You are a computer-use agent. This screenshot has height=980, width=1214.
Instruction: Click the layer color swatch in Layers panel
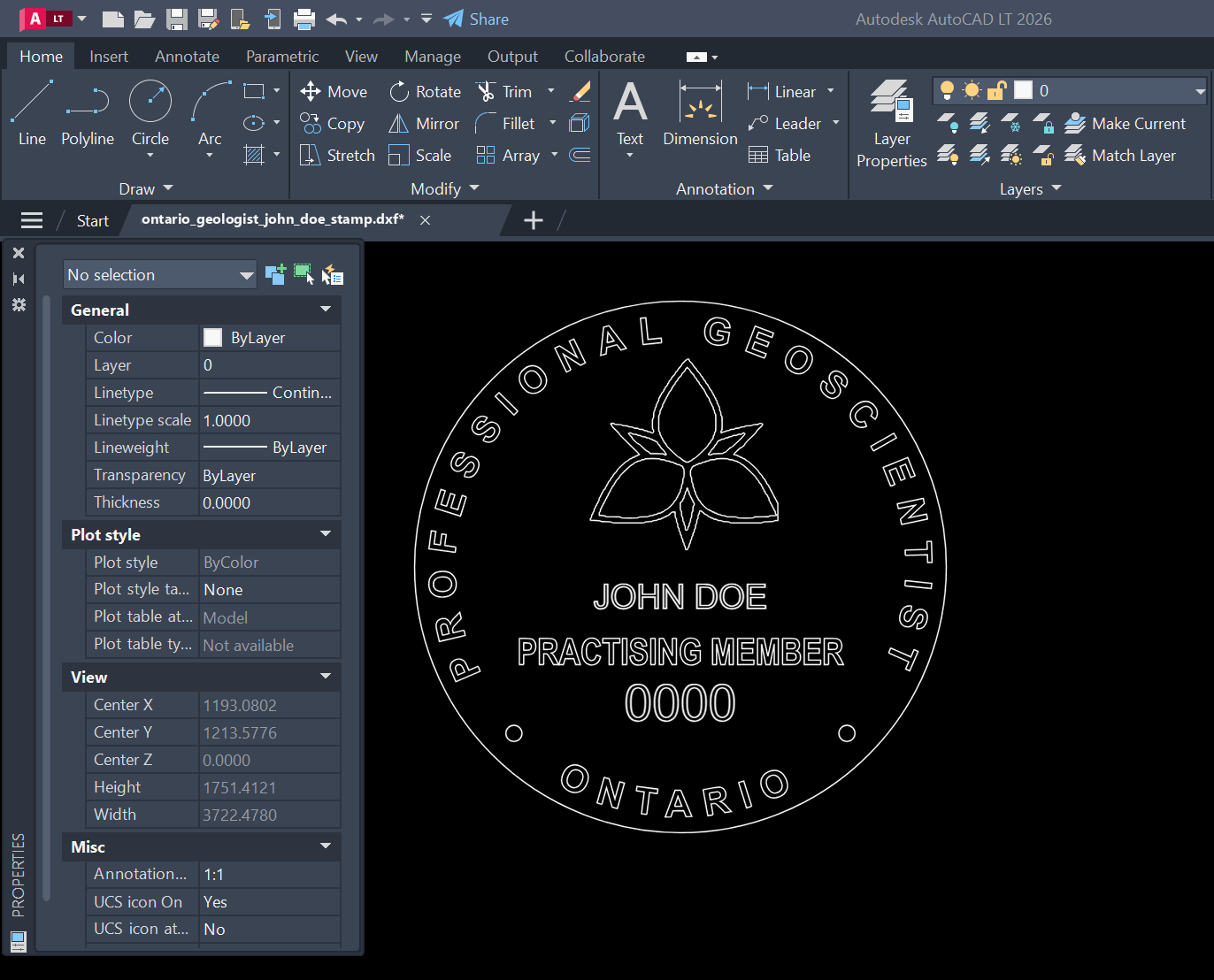pos(1023,90)
